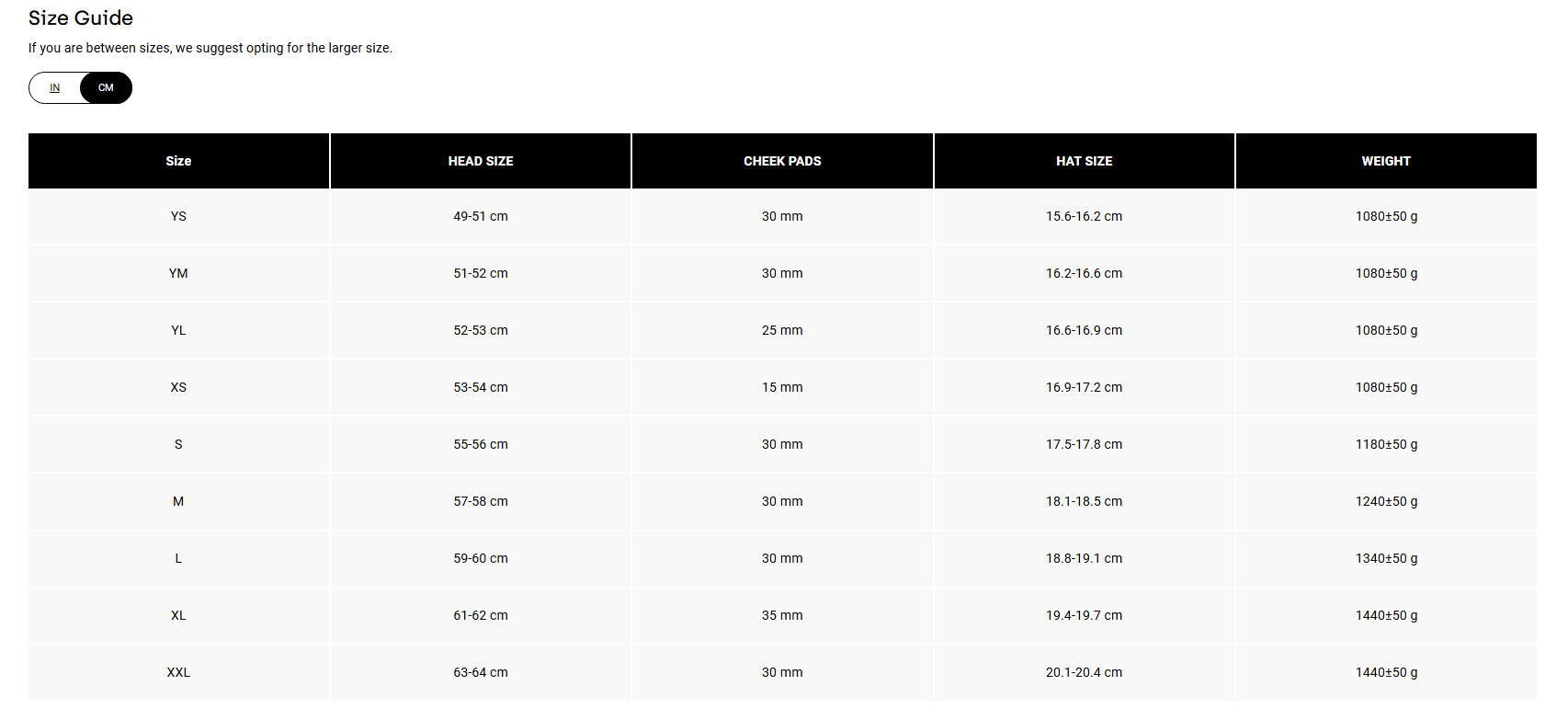Select the XS size row label
Image resolution: width=1568 pixels, height=720 pixels.
click(x=178, y=387)
